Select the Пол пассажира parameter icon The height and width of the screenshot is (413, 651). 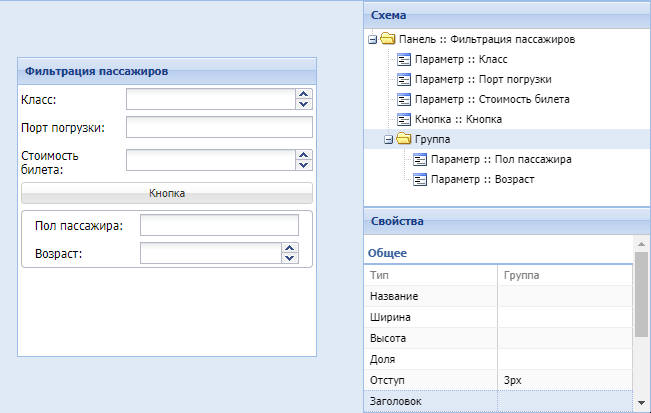click(420, 159)
